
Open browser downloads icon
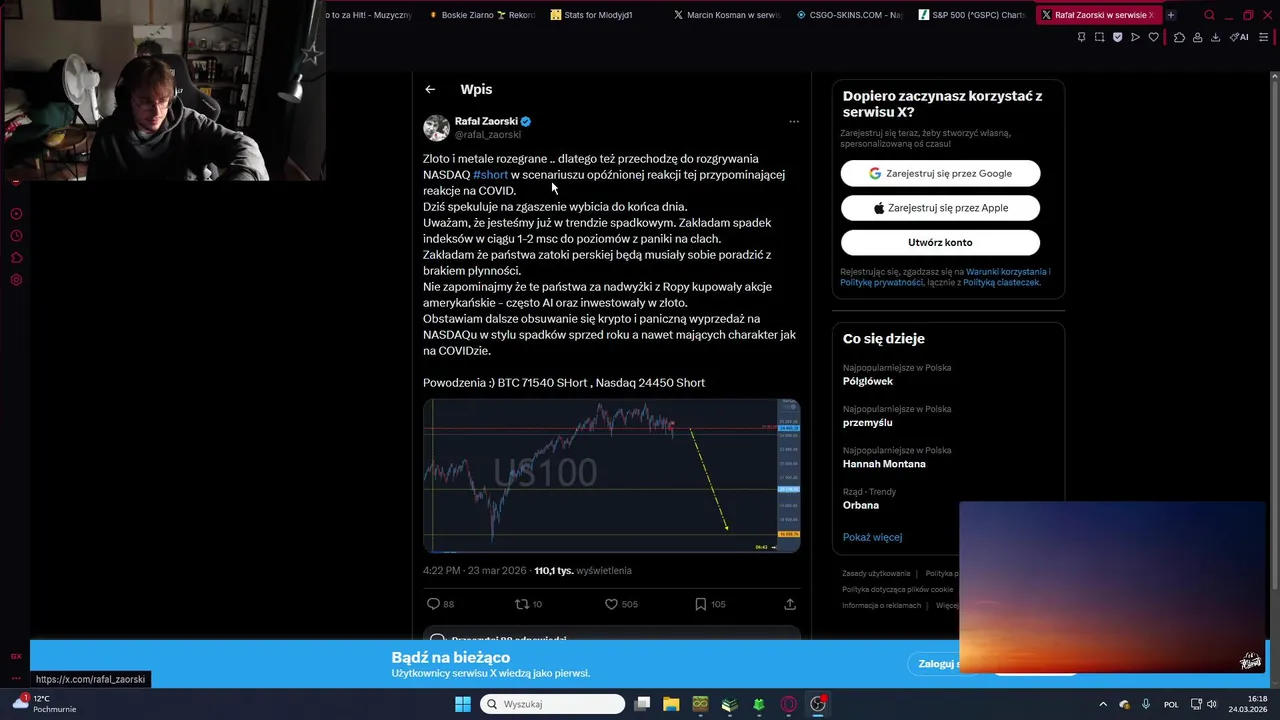pyautogui.click(x=1215, y=37)
